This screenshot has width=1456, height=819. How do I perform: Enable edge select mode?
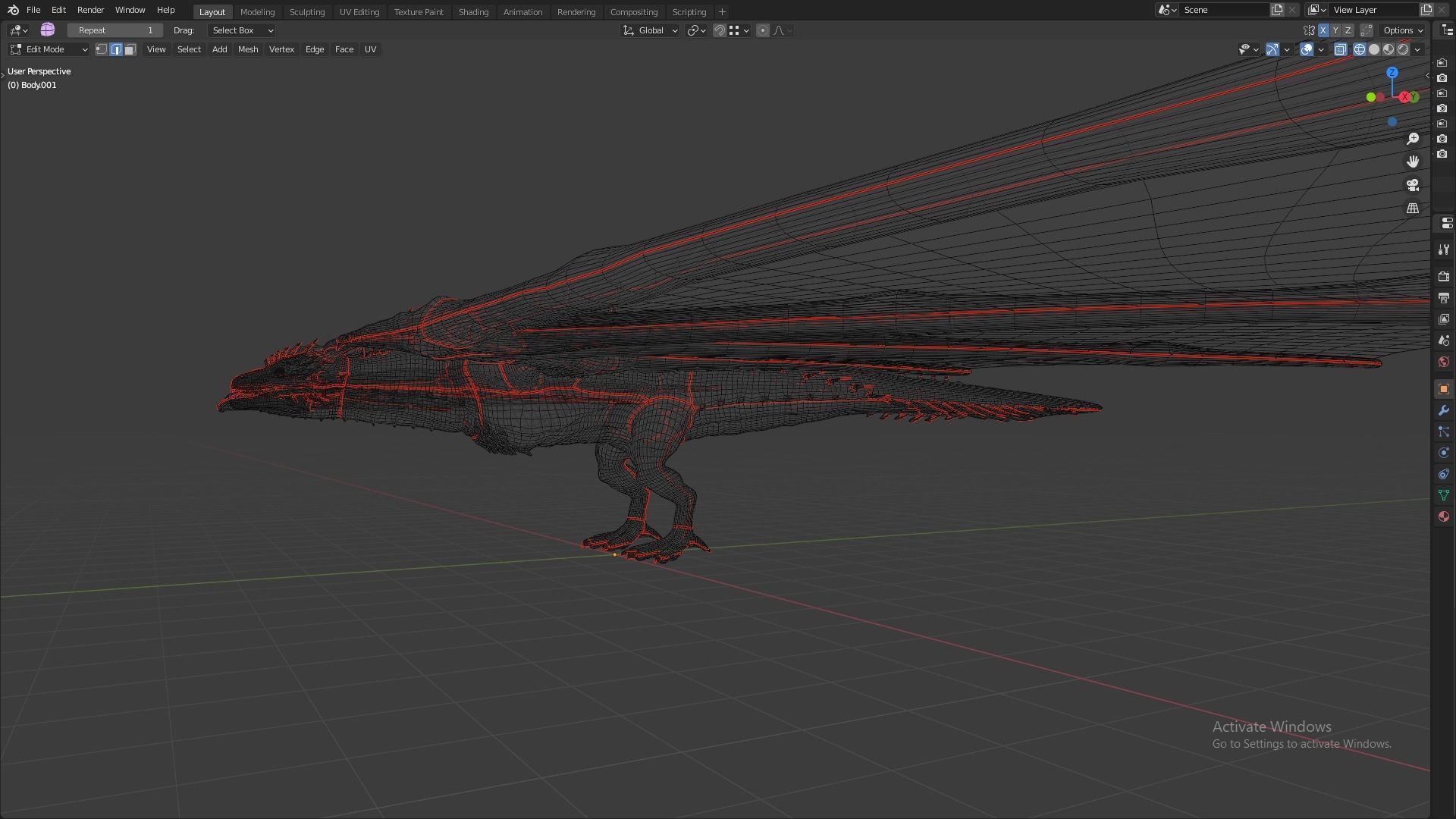(116, 49)
